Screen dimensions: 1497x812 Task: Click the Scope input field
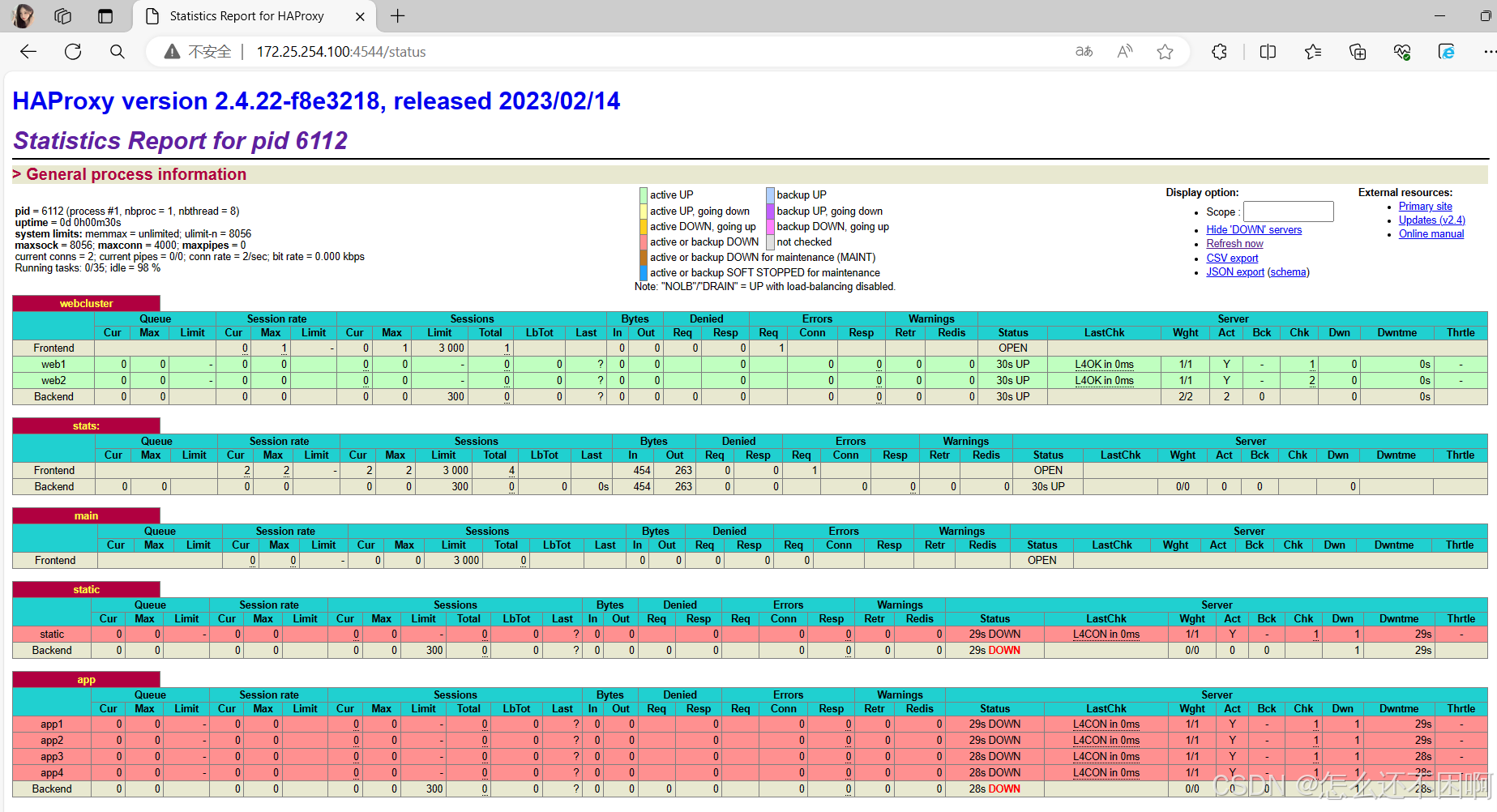pos(1289,212)
